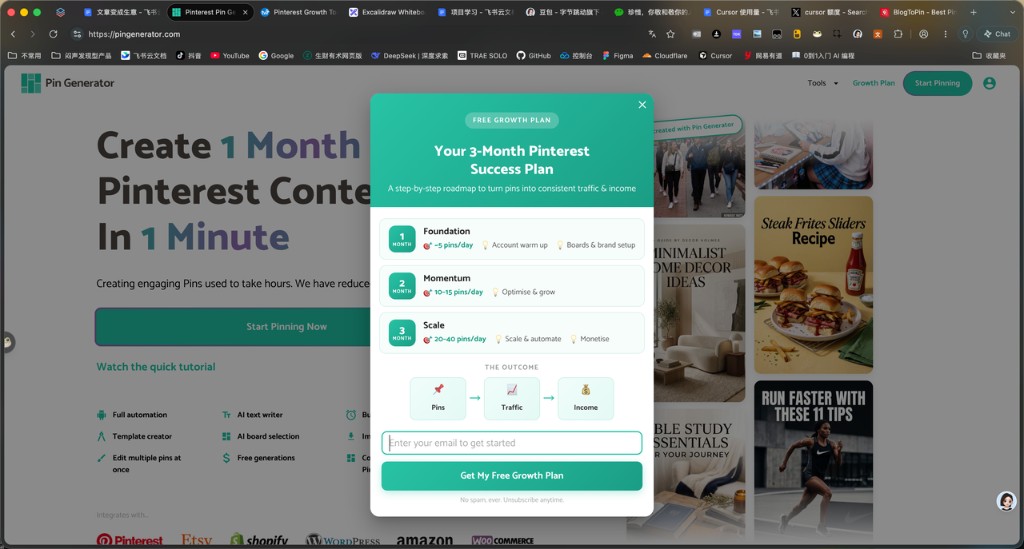Open the Cloudflare bookmark
The image size is (1024, 549).
665,55
